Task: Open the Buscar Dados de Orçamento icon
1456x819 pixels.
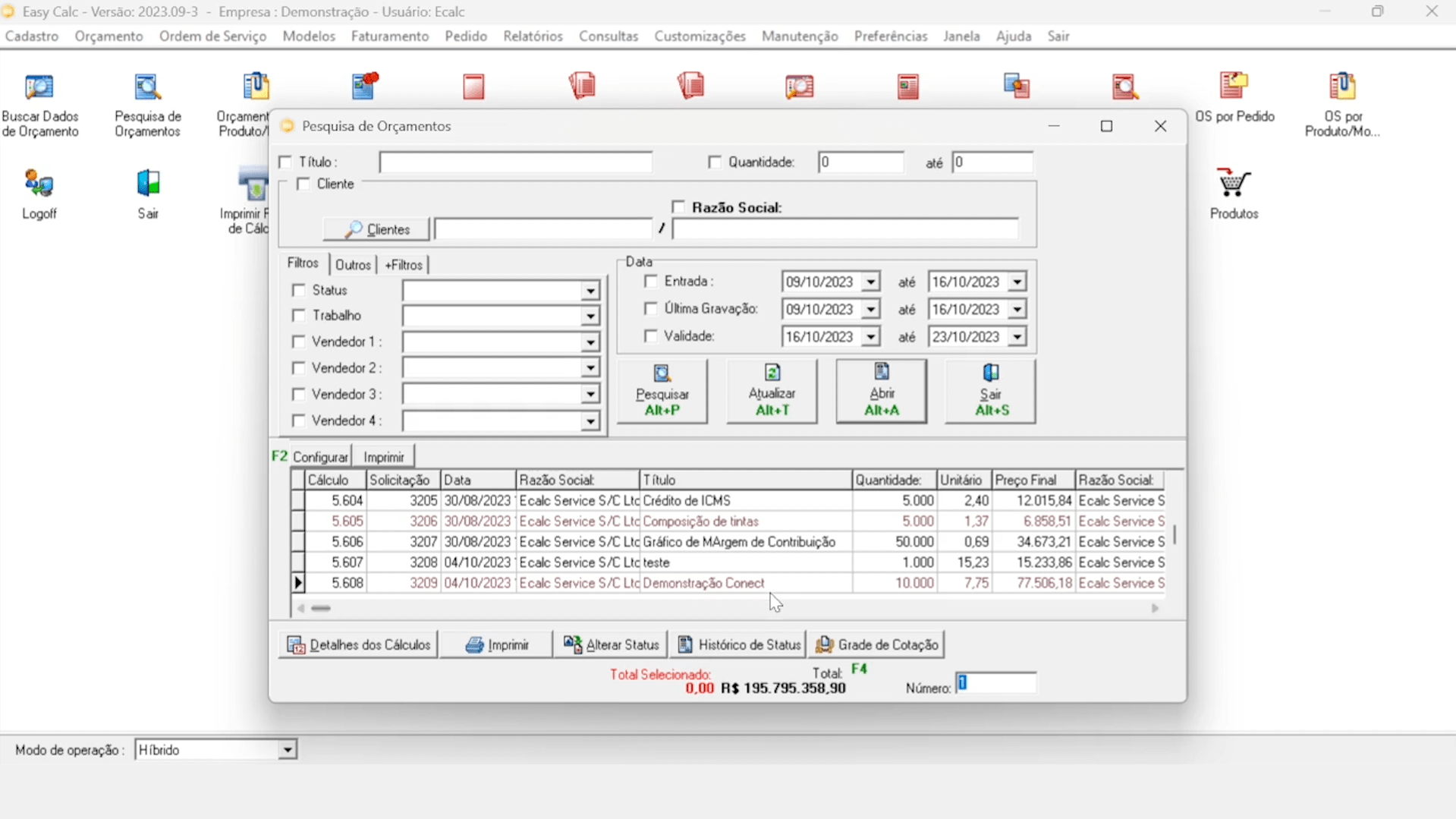Action: tap(39, 88)
